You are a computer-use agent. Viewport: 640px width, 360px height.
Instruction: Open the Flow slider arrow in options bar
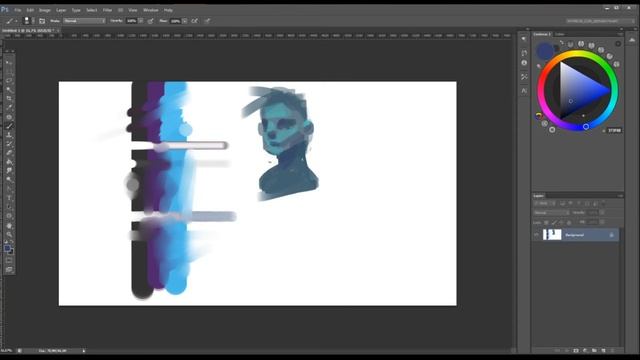(184, 21)
